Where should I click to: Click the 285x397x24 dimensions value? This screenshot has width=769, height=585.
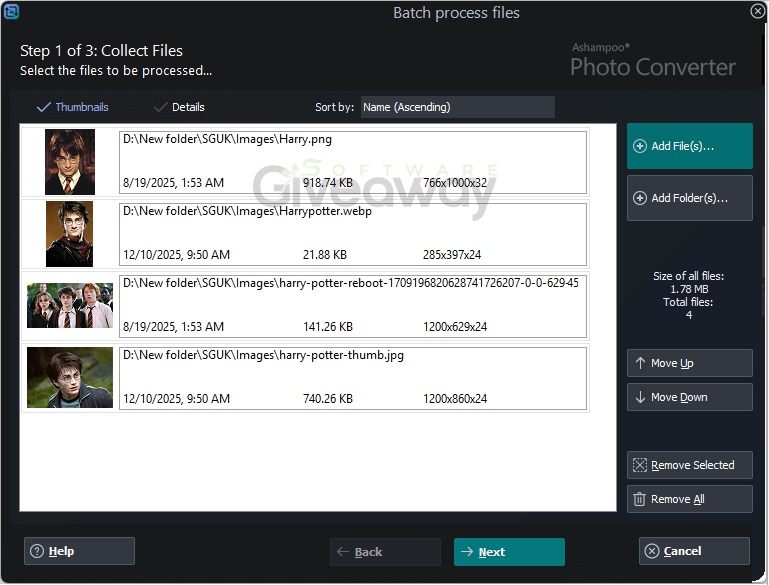point(452,255)
